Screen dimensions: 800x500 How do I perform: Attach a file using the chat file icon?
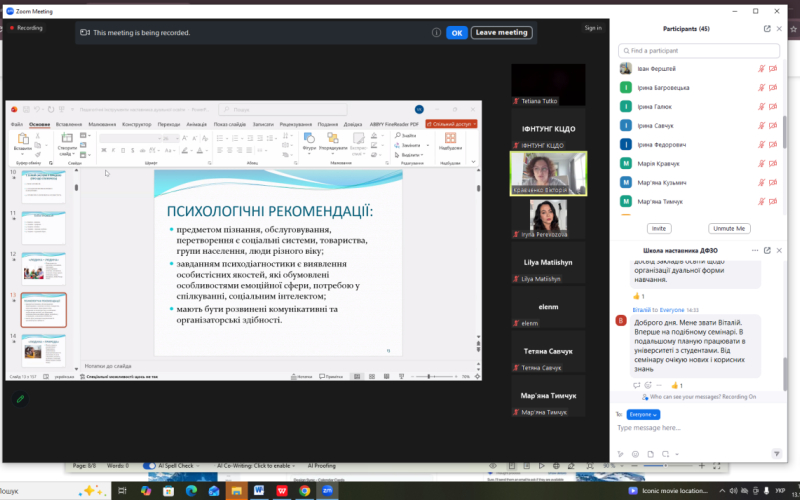[x=650, y=454]
